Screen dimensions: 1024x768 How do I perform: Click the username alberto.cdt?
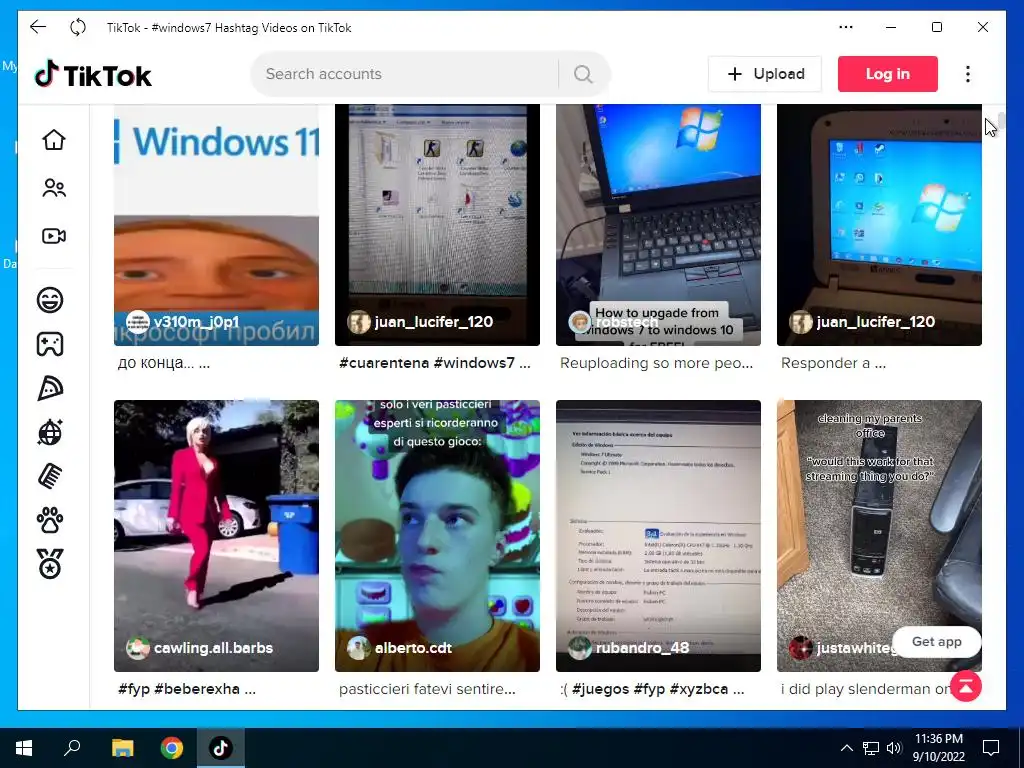(413, 648)
